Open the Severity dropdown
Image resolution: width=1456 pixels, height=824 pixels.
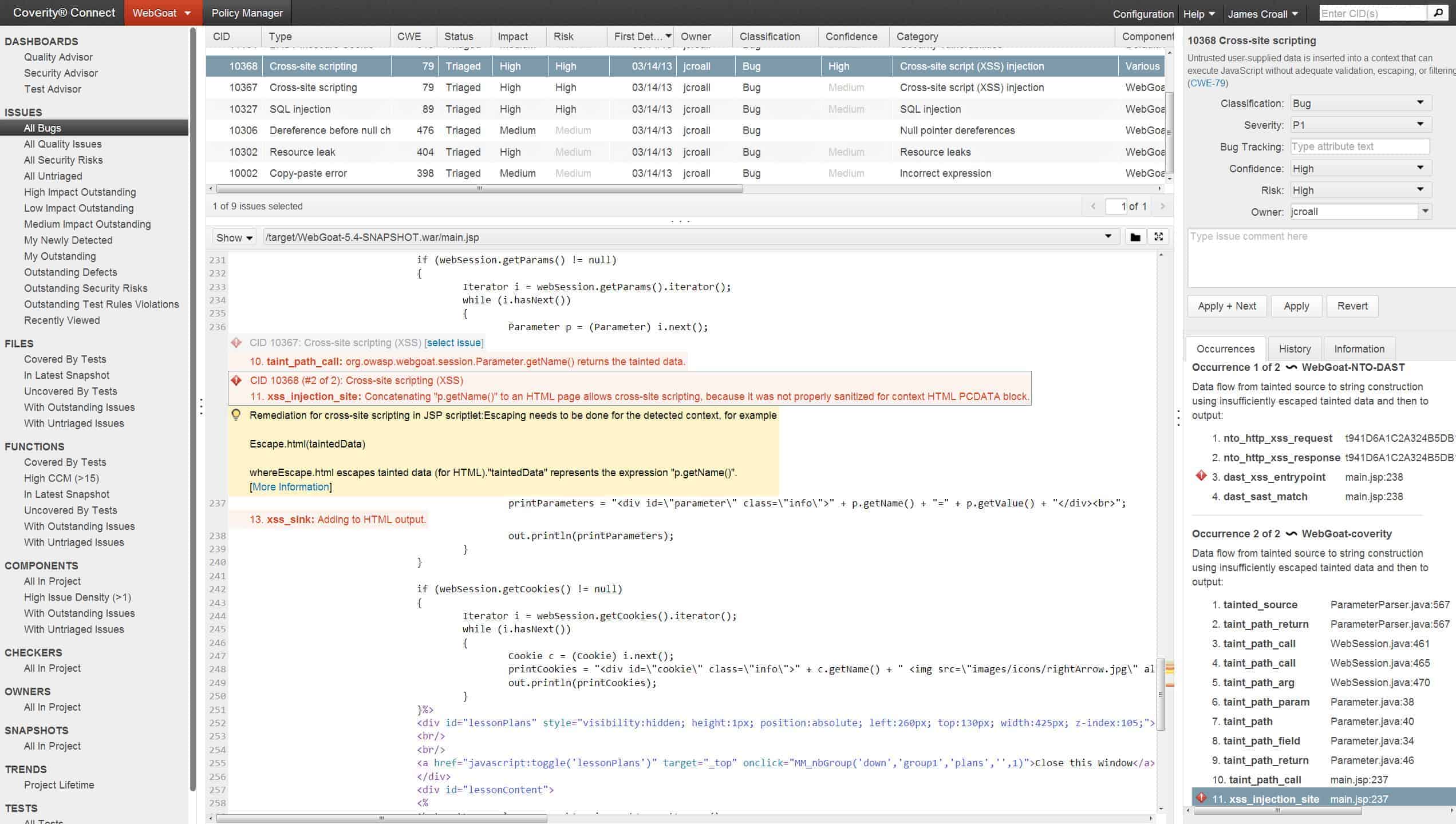(x=1360, y=125)
